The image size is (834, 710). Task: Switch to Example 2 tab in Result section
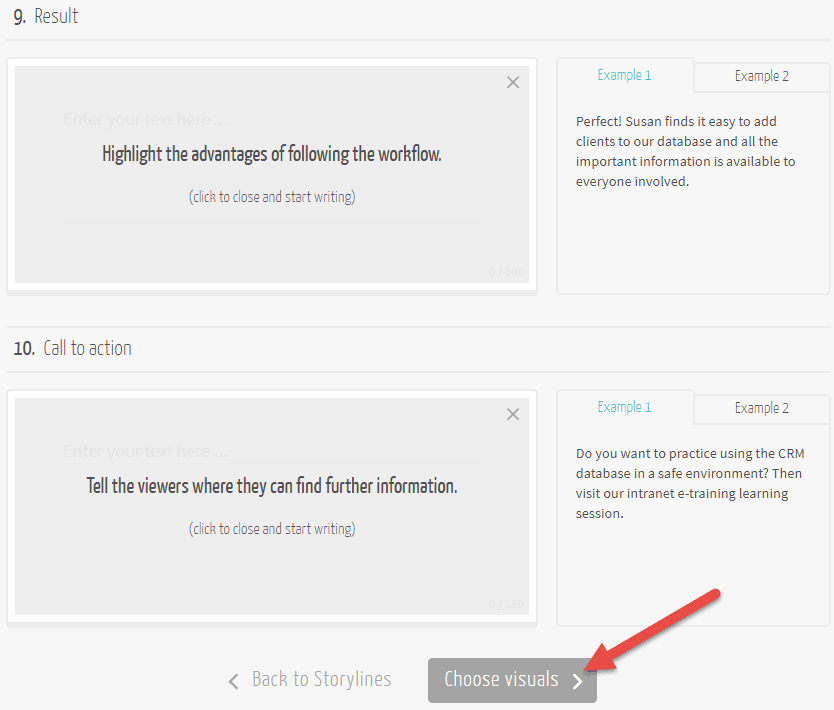point(761,76)
